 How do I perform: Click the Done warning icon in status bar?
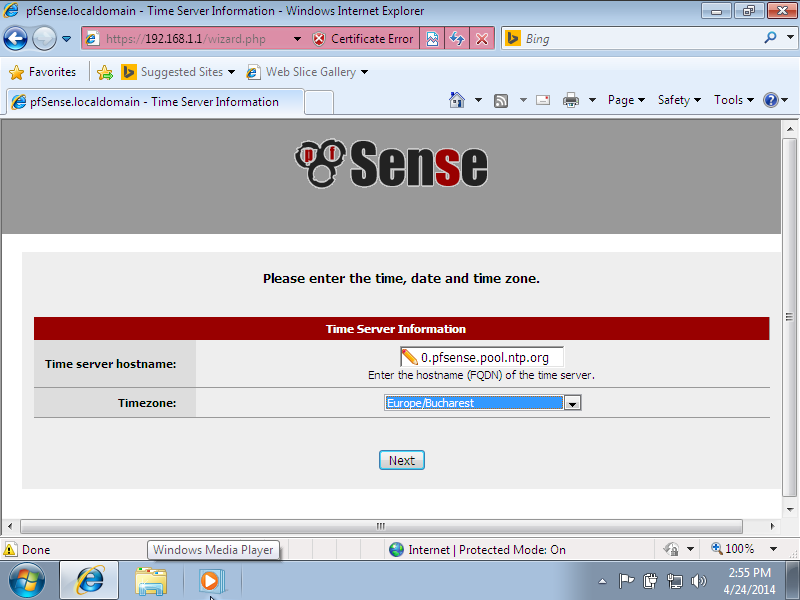coord(10,549)
